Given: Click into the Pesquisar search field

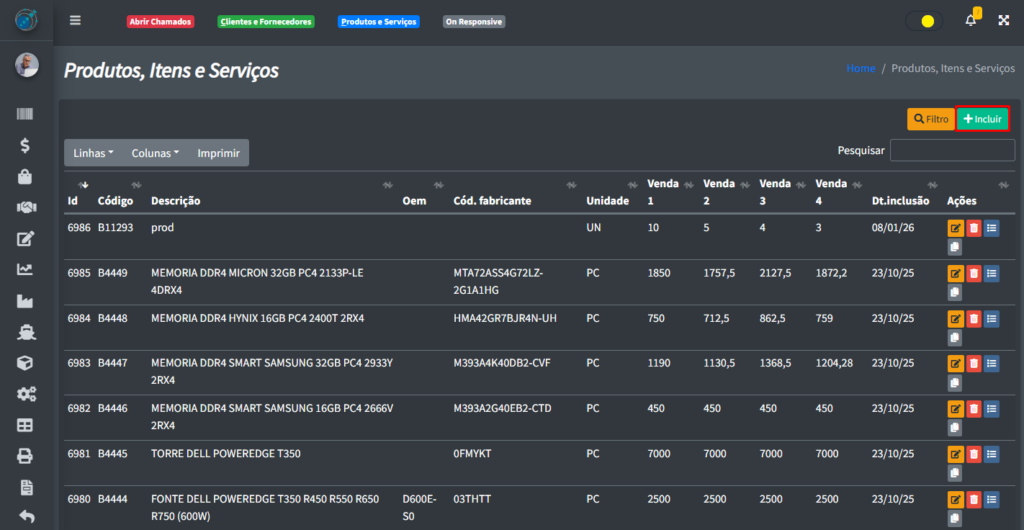Looking at the screenshot, I should (x=952, y=151).
